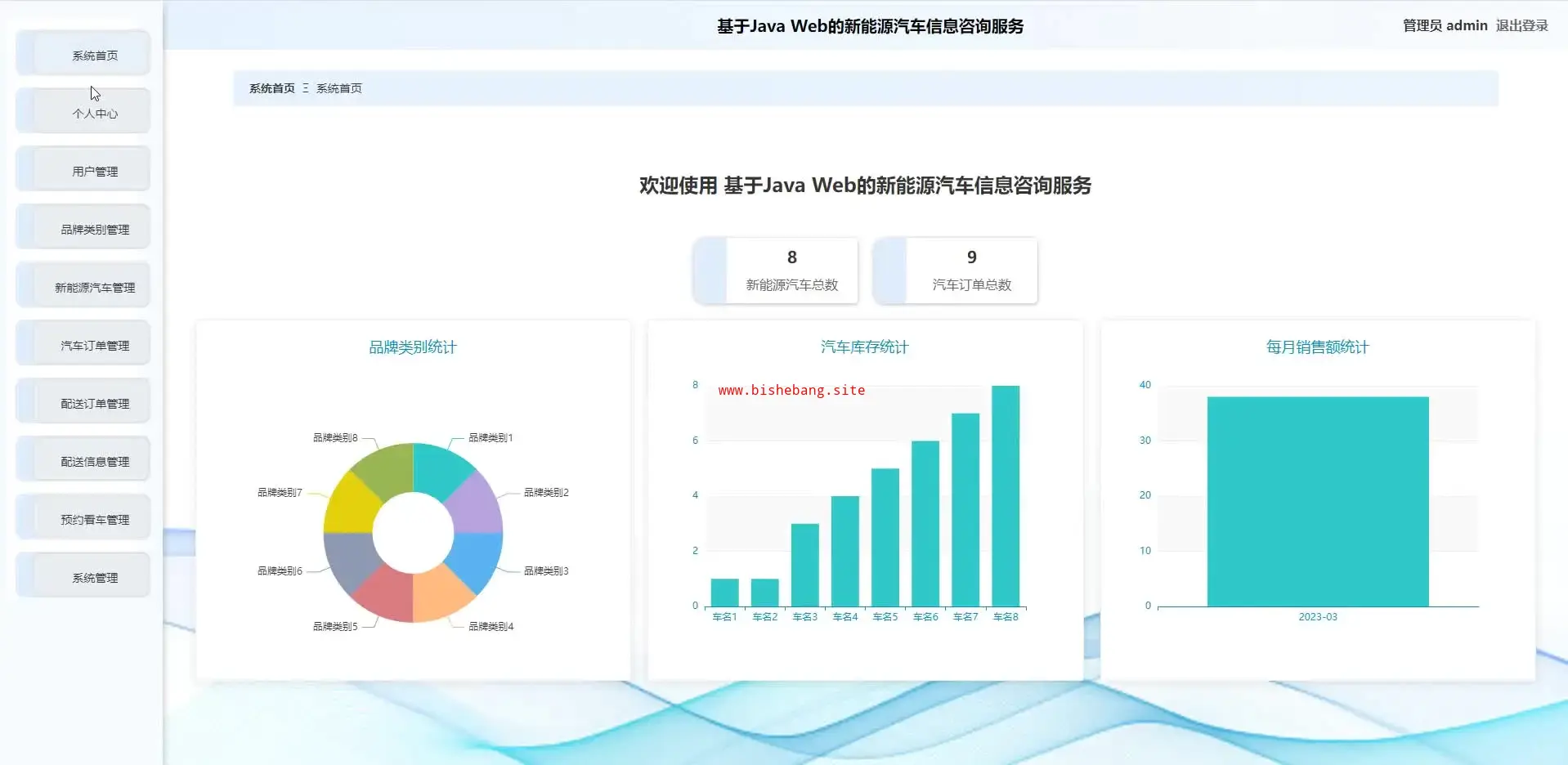1568x765 pixels.
Task: Click the last 系统首页 breadcrumb item
Action: [338, 88]
